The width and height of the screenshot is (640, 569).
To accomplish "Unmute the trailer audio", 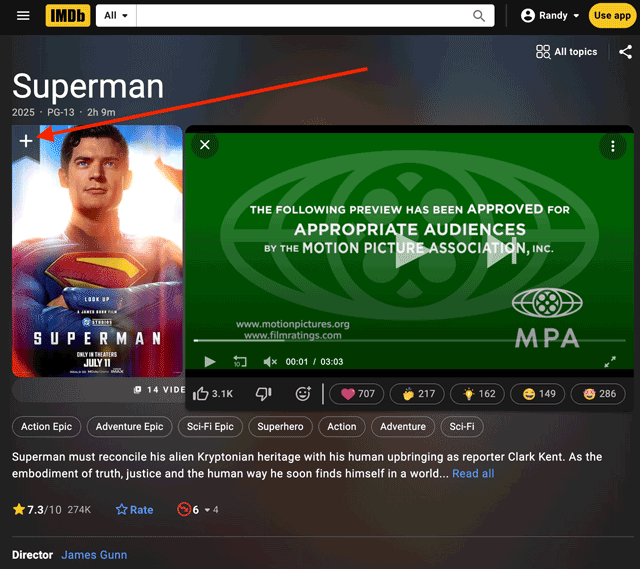I will (x=269, y=361).
